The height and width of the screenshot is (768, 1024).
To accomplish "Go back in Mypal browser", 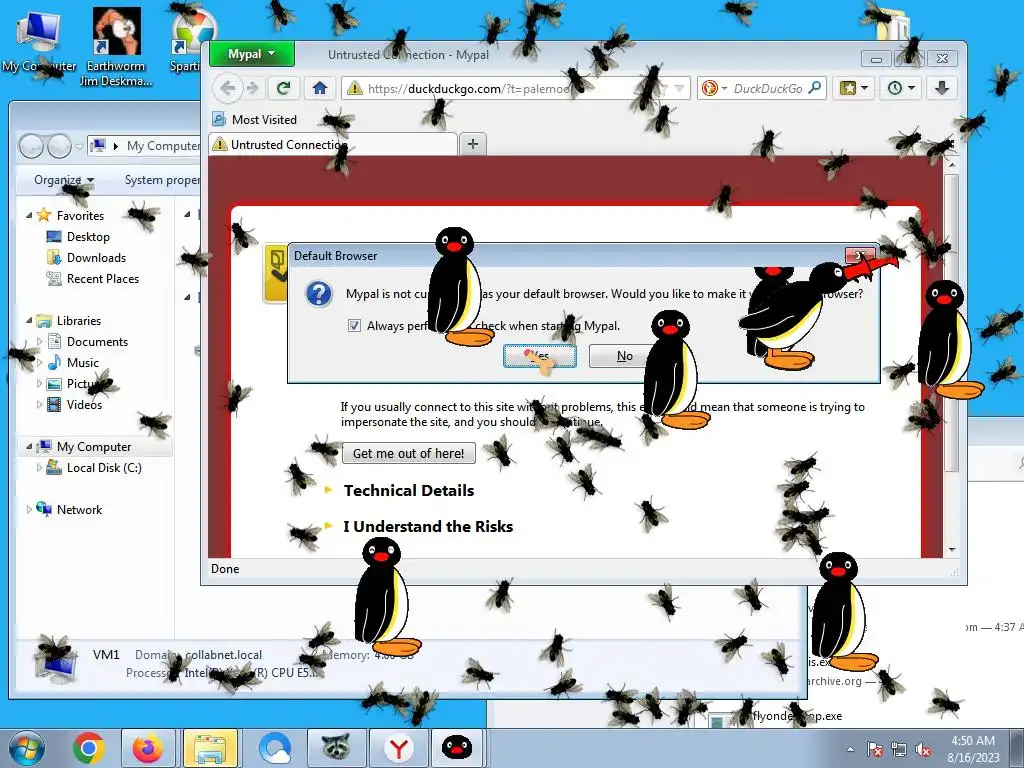I will 228,88.
